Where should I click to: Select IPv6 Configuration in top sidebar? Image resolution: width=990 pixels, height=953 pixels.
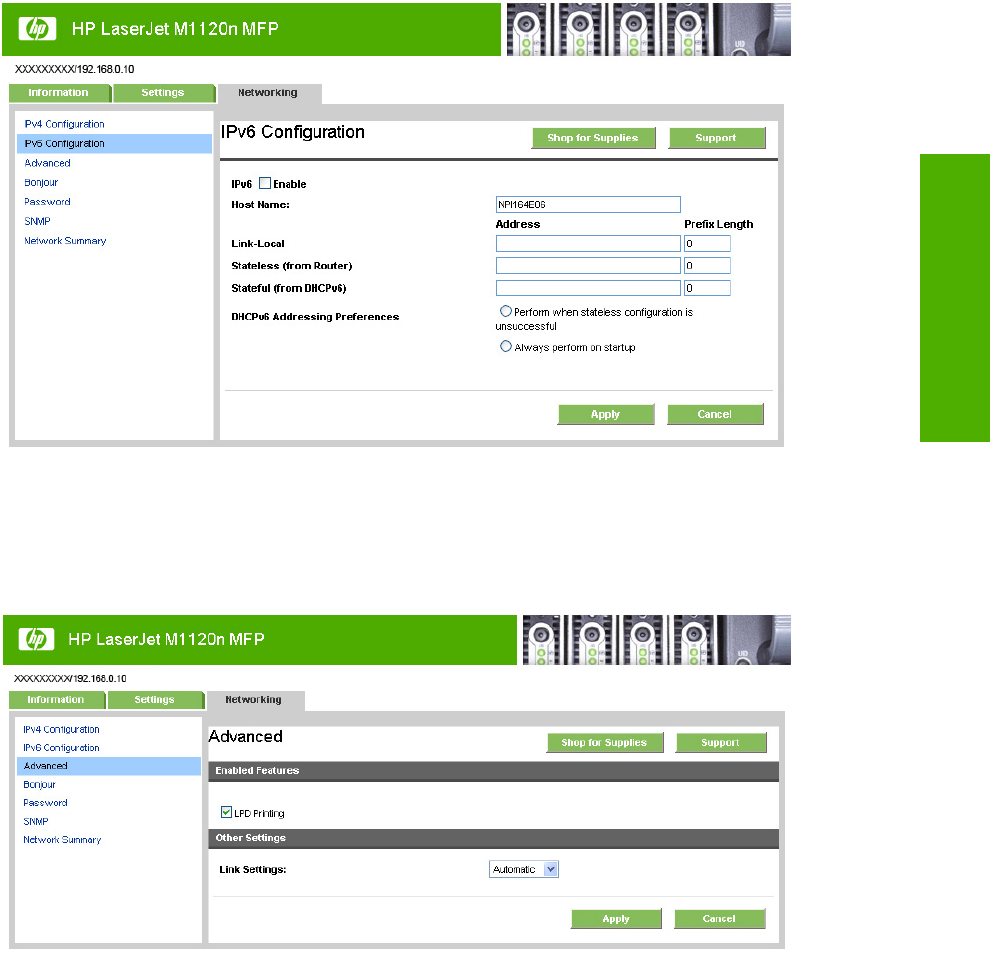tap(114, 143)
